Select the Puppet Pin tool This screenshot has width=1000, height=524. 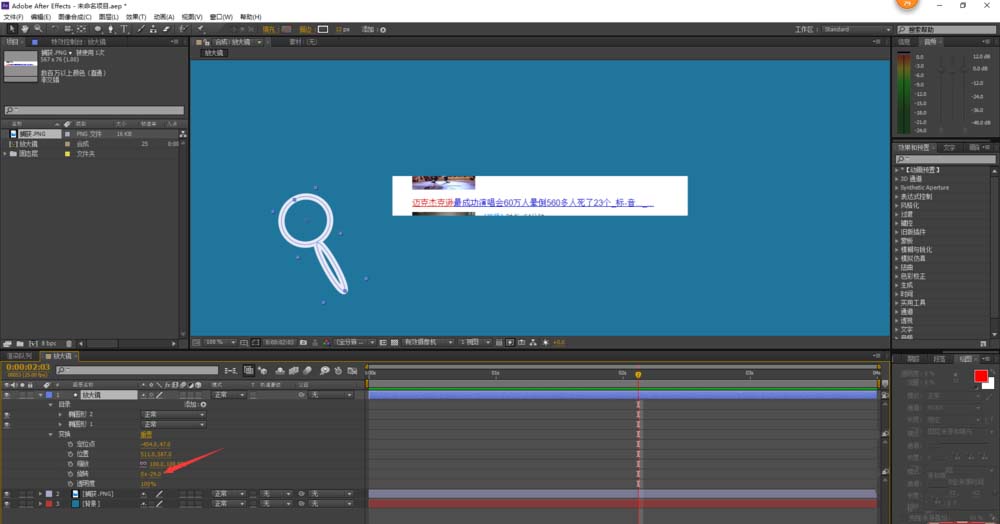coord(200,29)
